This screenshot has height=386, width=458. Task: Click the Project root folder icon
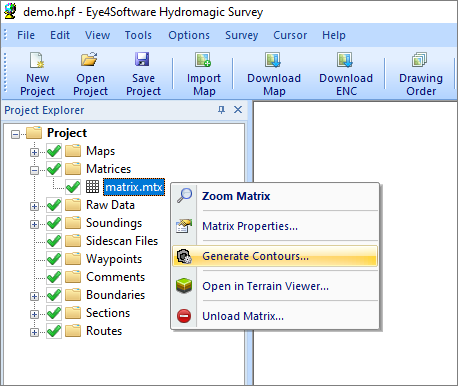point(34,133)
